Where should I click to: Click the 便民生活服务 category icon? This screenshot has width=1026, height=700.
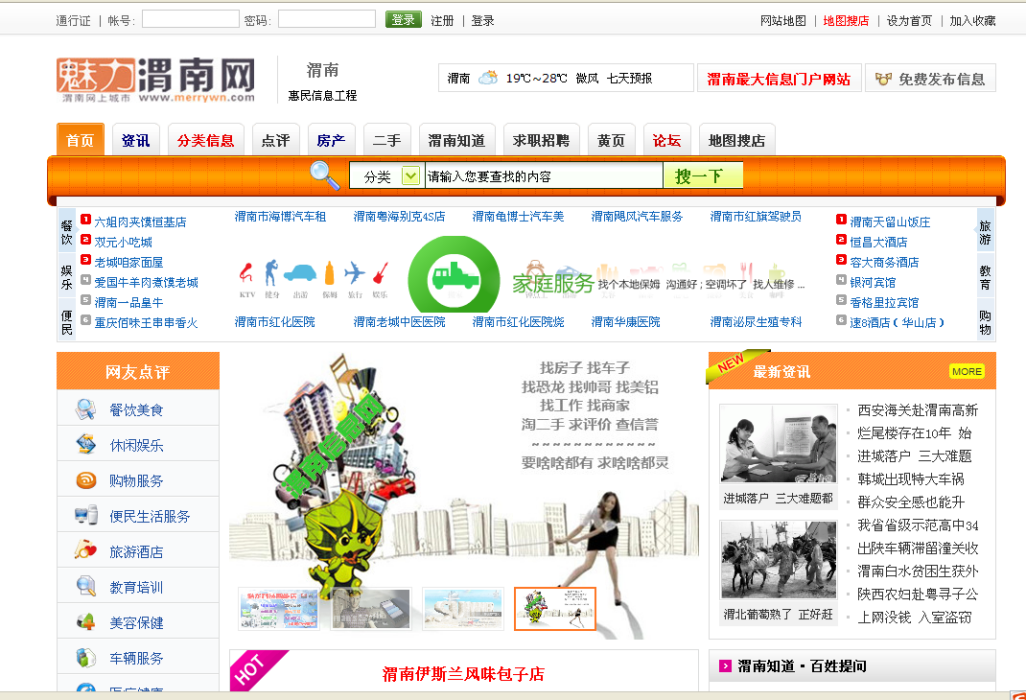point(86,516)
